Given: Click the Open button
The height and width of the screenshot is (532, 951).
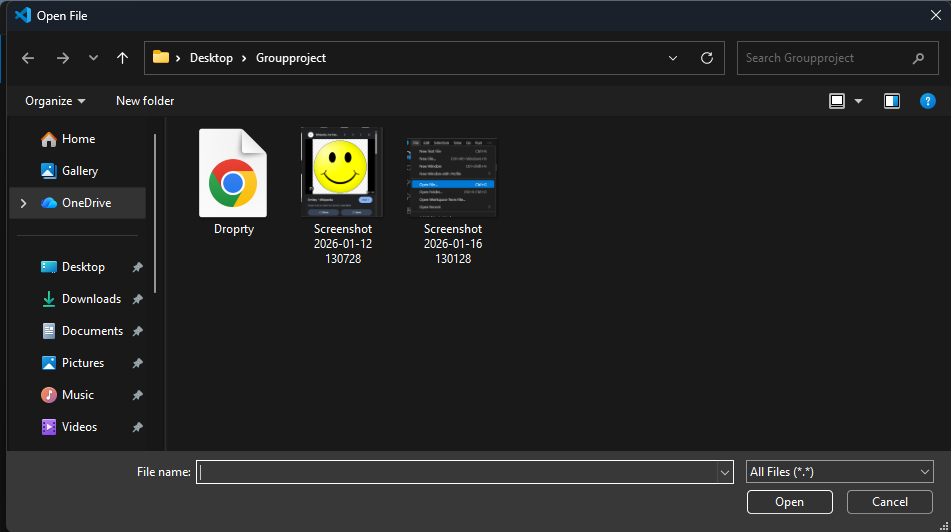Looking at the screenshot, I should pos(789,502).
